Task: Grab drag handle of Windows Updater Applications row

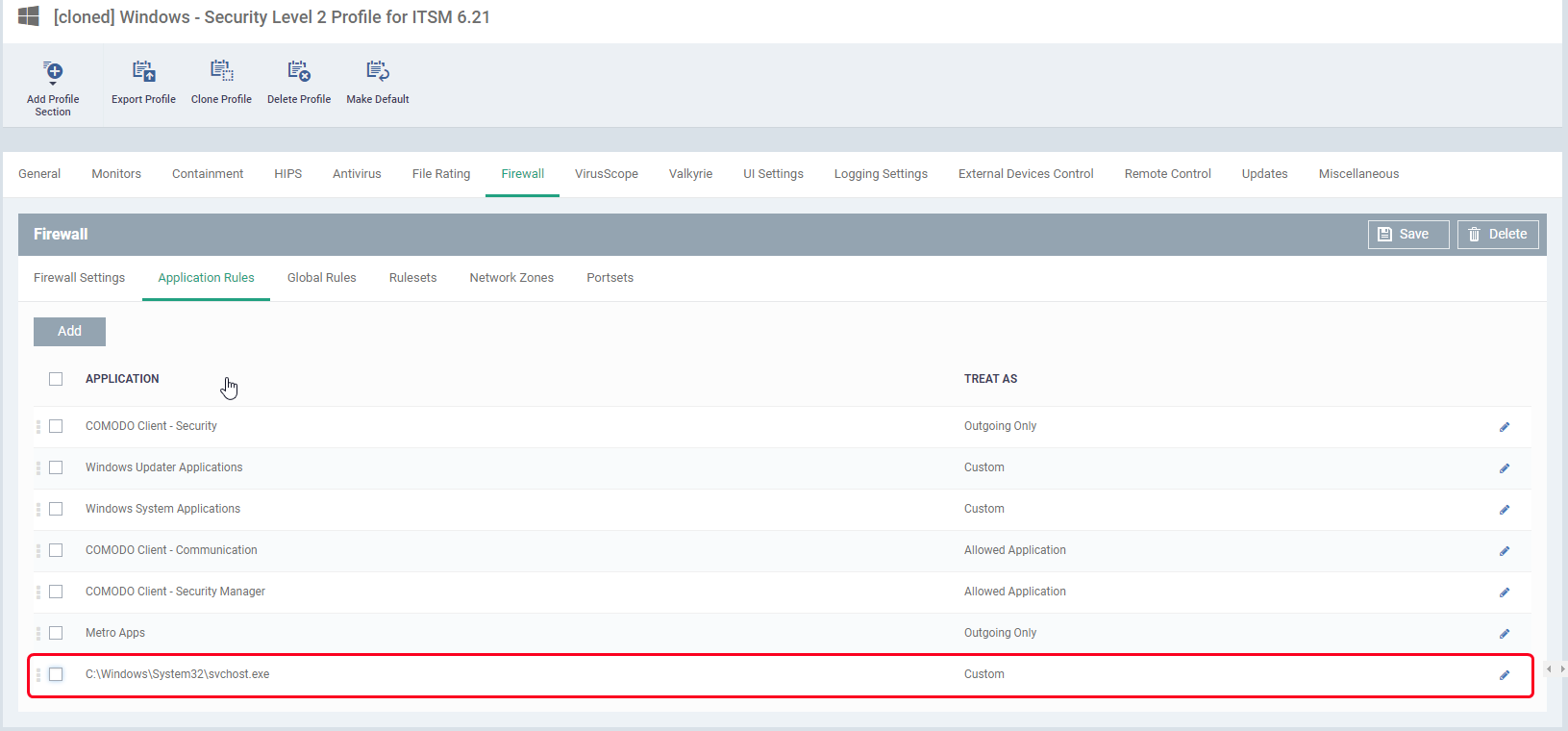Action: click(38, 467)
